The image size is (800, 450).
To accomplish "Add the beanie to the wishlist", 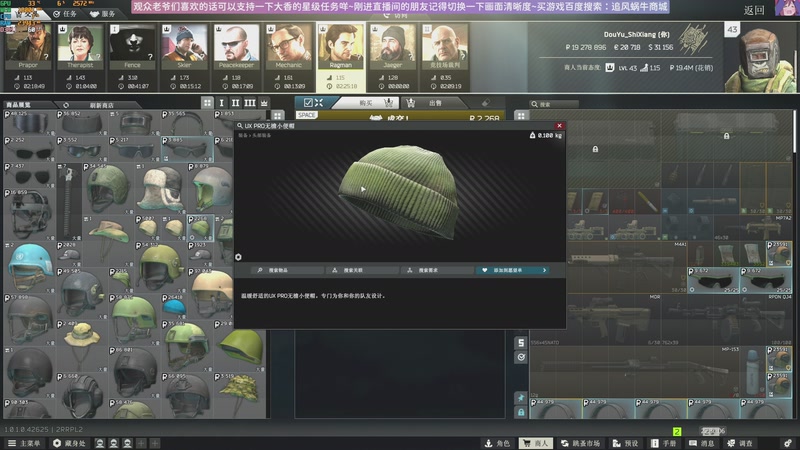I will click(513, 270).
